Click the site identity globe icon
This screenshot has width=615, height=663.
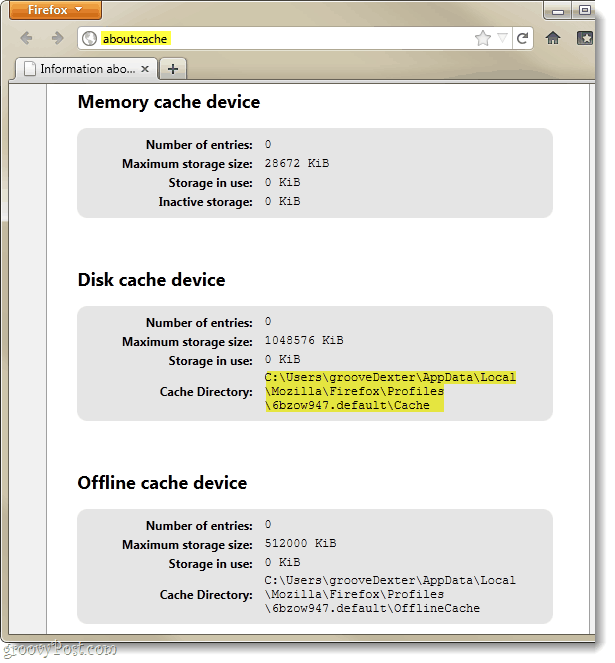(x=89, y=39)
